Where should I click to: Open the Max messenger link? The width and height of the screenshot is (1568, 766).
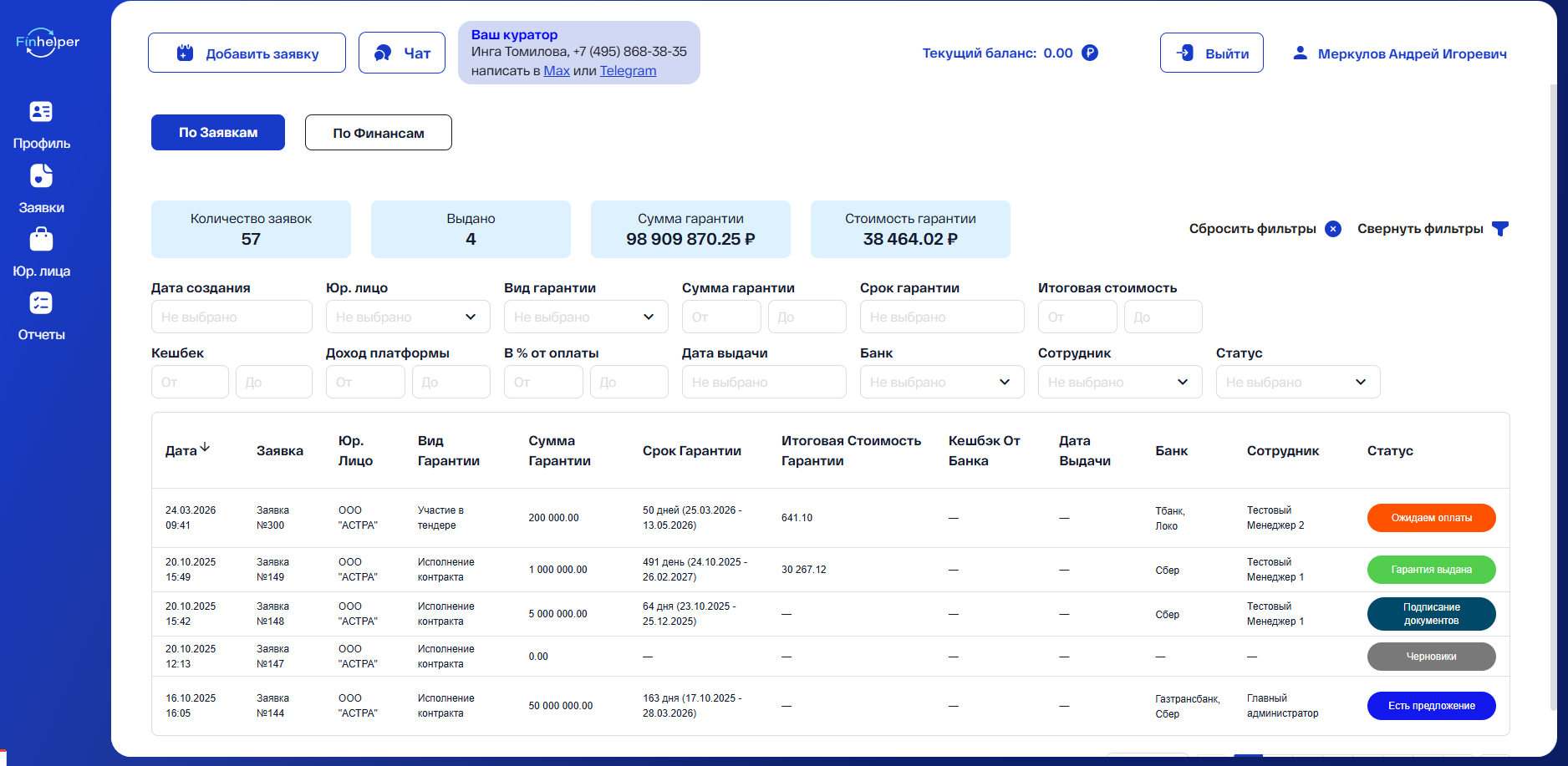[x=557, y=71]
